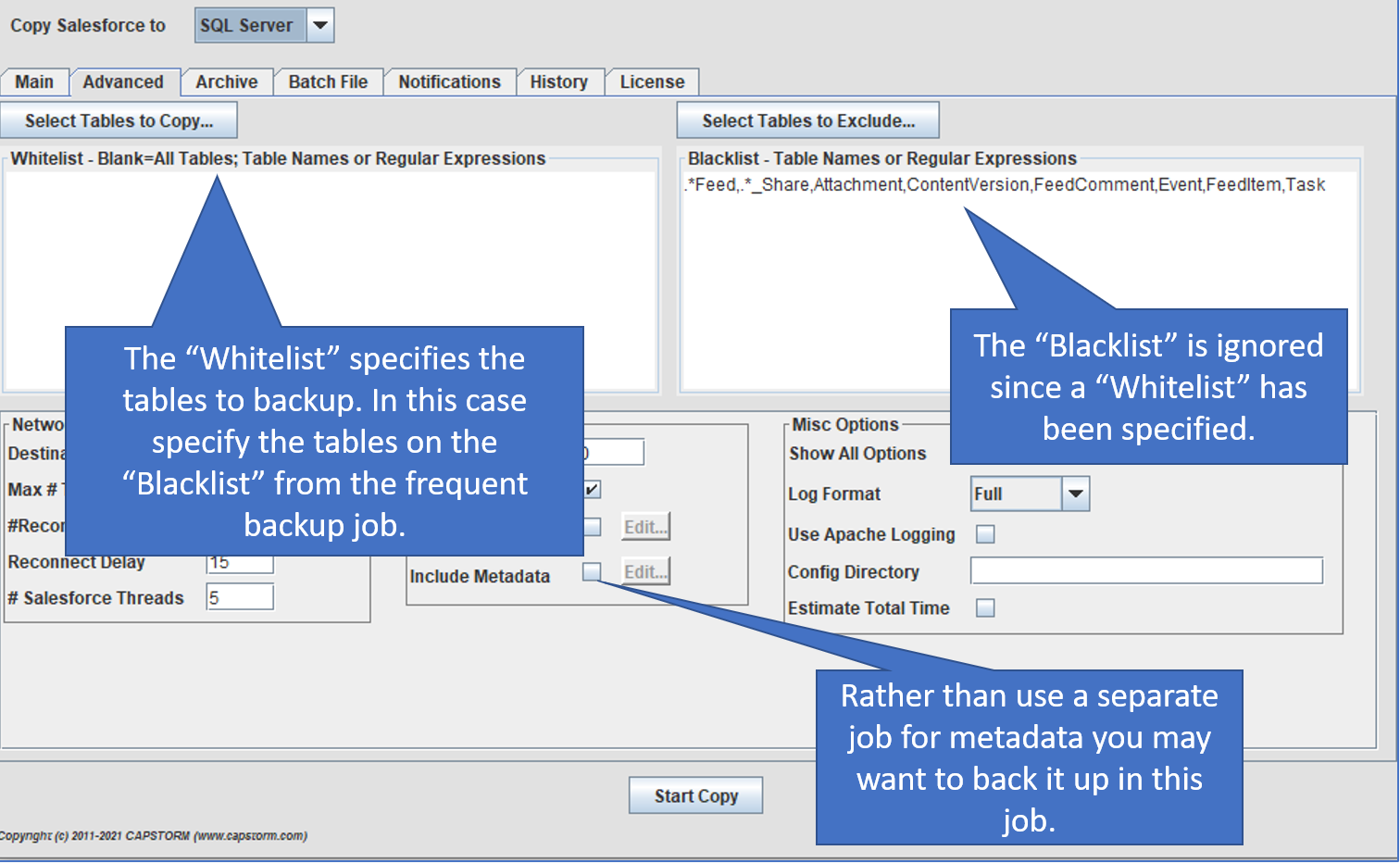Open the Archive tab

pos(227,81)
